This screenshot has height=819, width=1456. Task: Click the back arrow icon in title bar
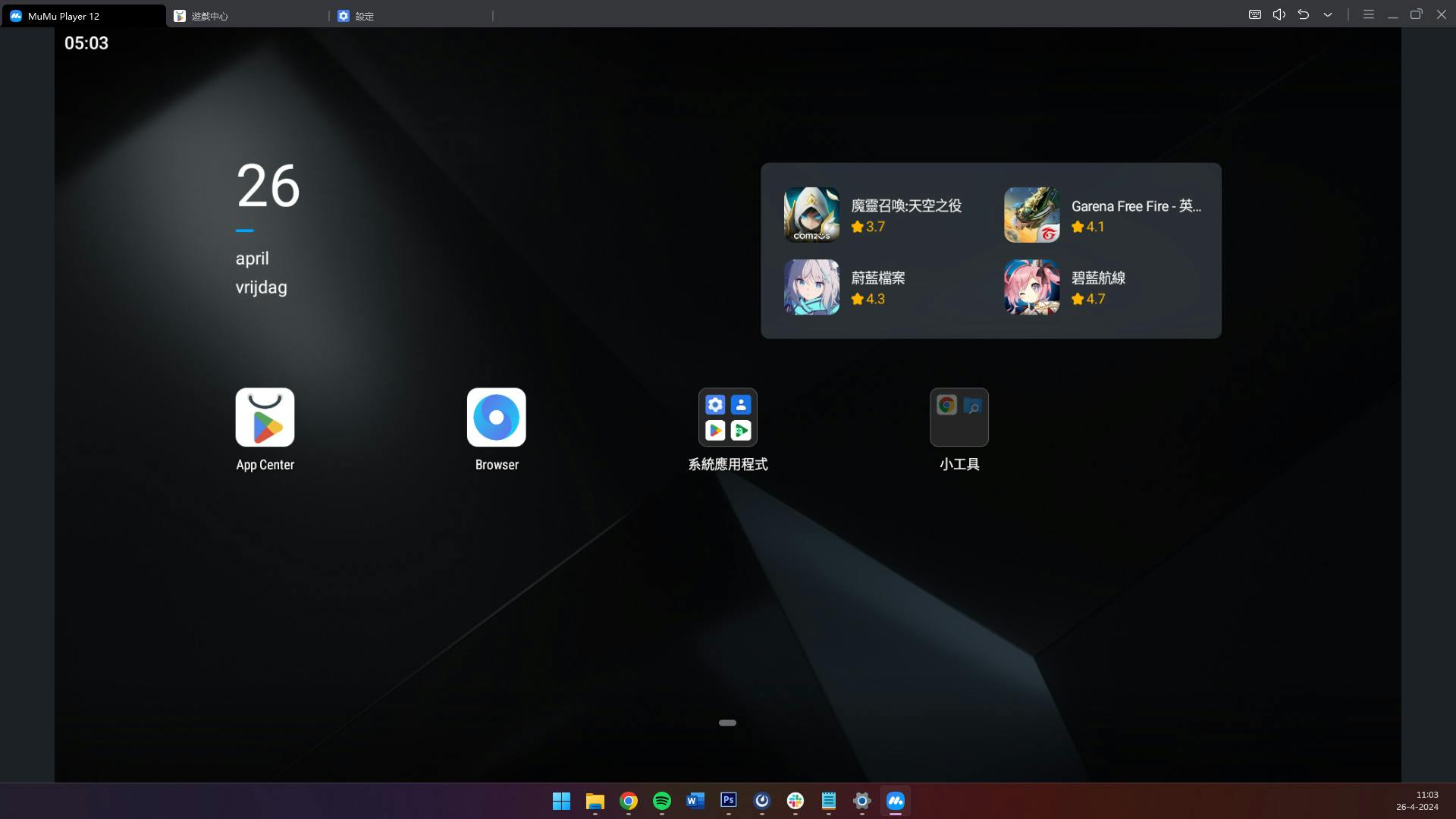[x=1304, y=14]
